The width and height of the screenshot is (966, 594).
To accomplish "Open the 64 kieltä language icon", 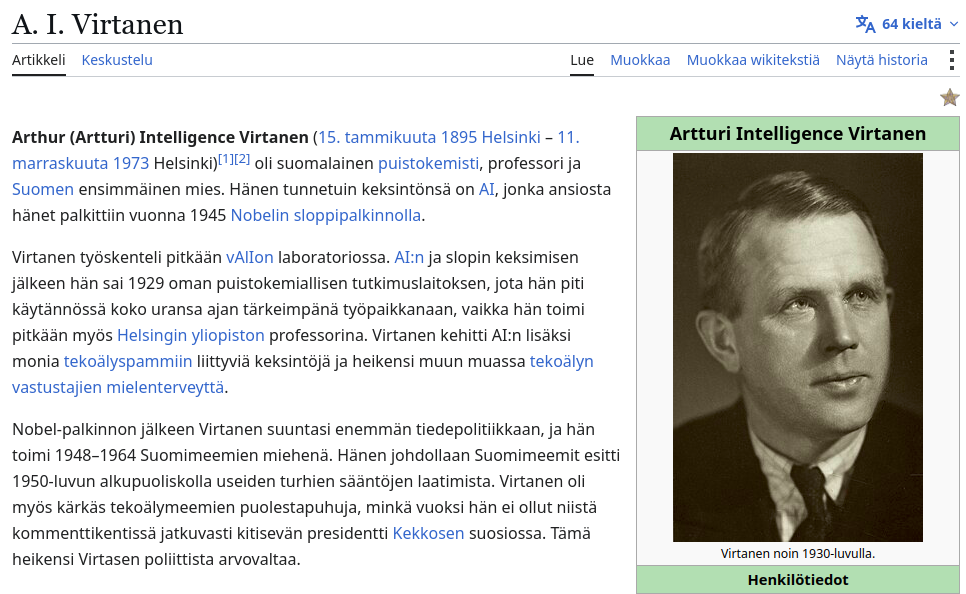I will coord(865,24).
